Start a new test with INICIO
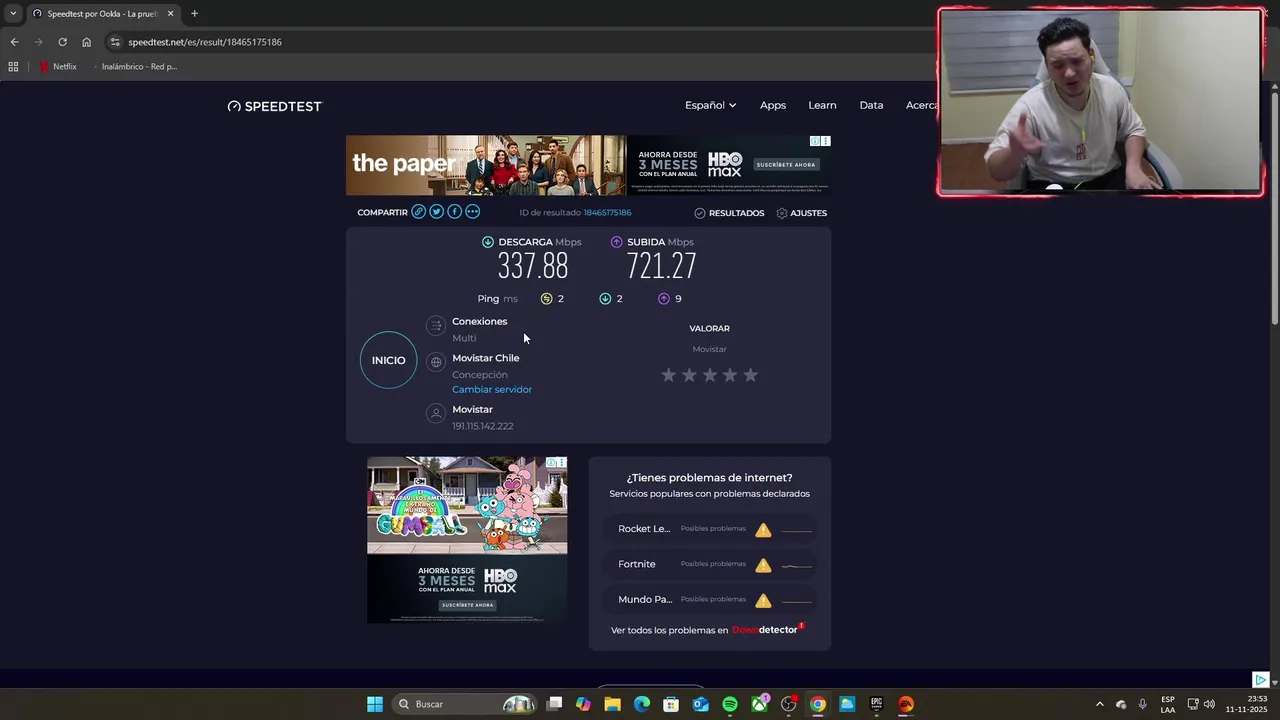 pos(388,360)
